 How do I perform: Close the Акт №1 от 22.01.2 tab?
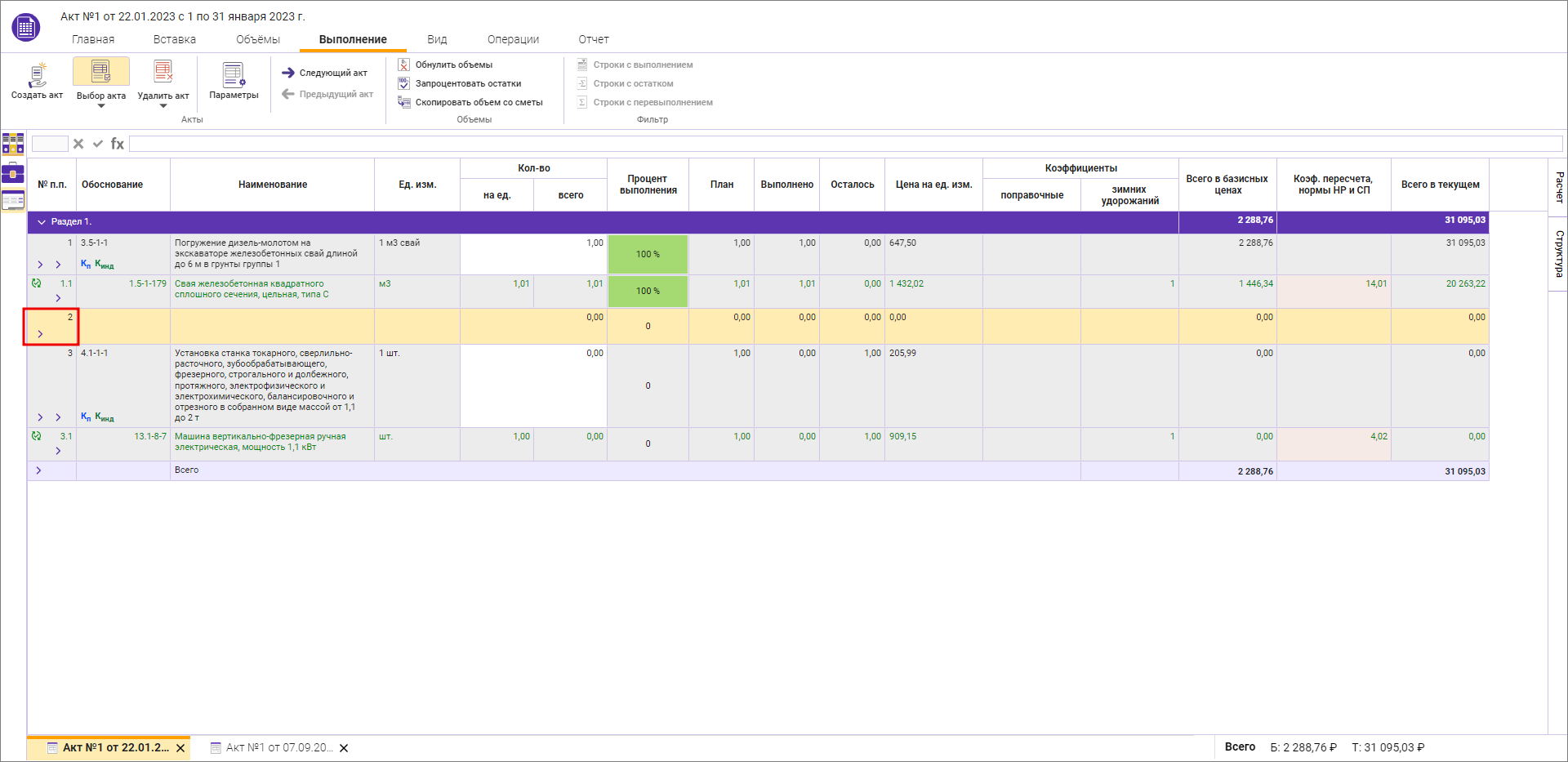[x=180, y=748]
